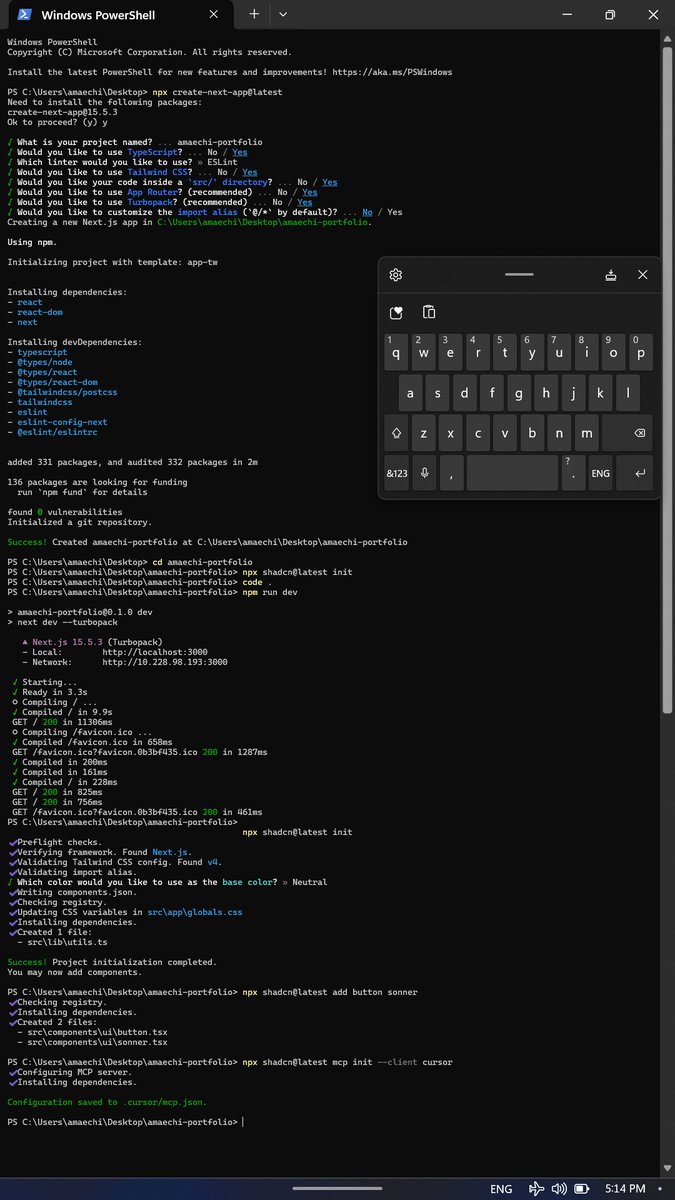
Task: Click the current PowerShell prompt line
Action: click(124, 1122)
